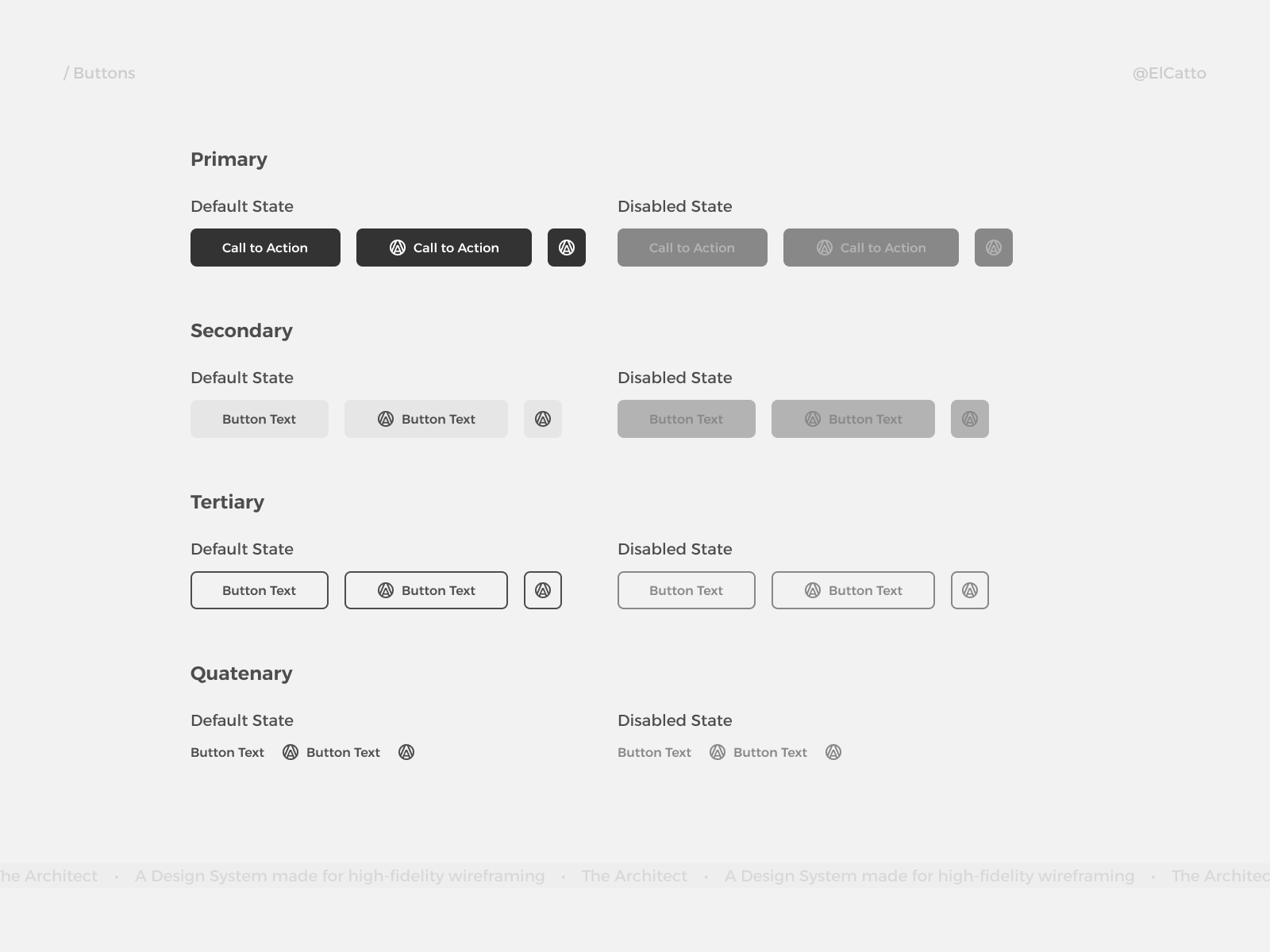Image resolution: width=1270 pixels, height=952 pixels.
Task: Click Secondary default Button Text without icon
Action: coord(260,419)
